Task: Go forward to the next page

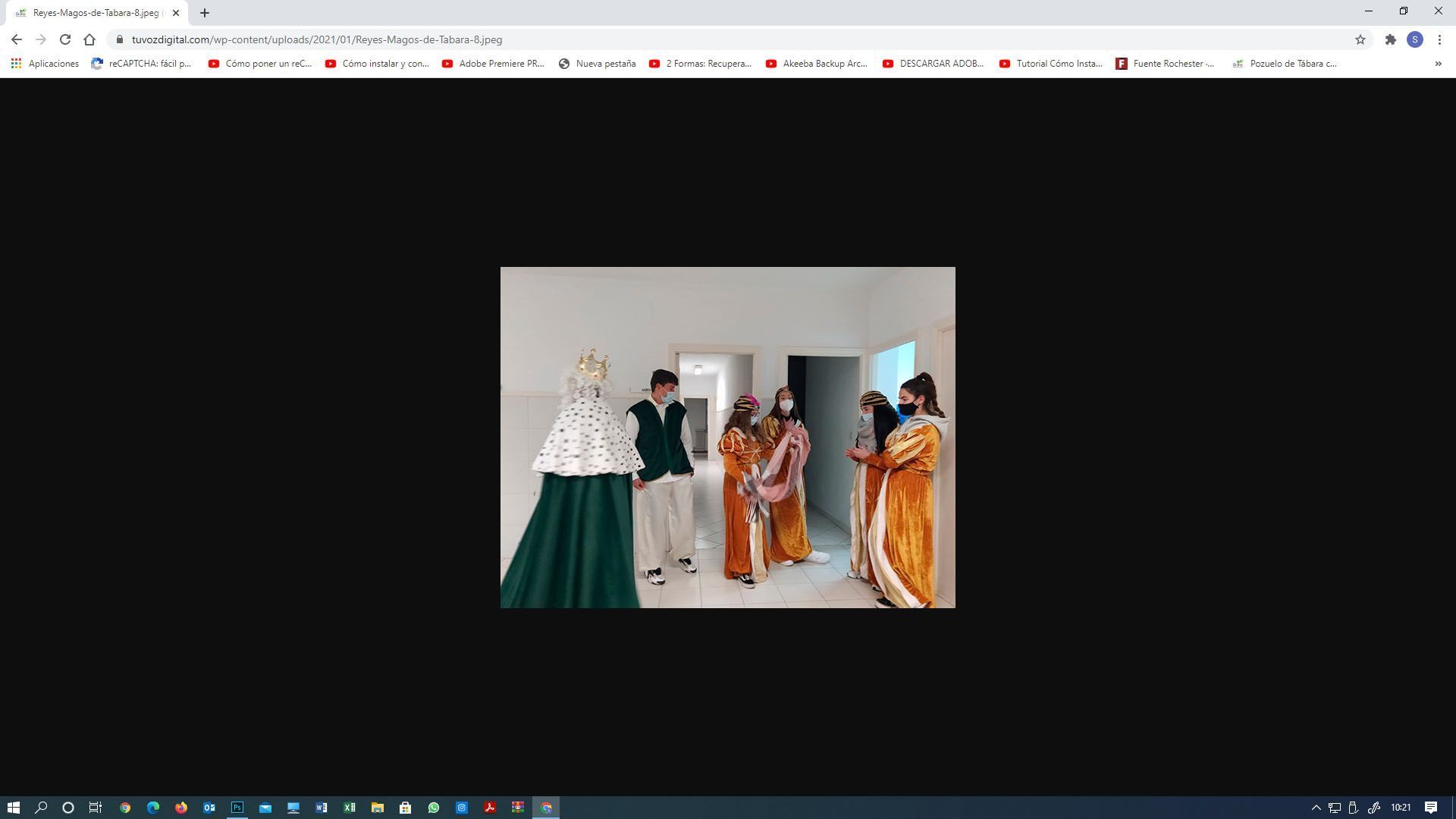Action: [41, 39]
